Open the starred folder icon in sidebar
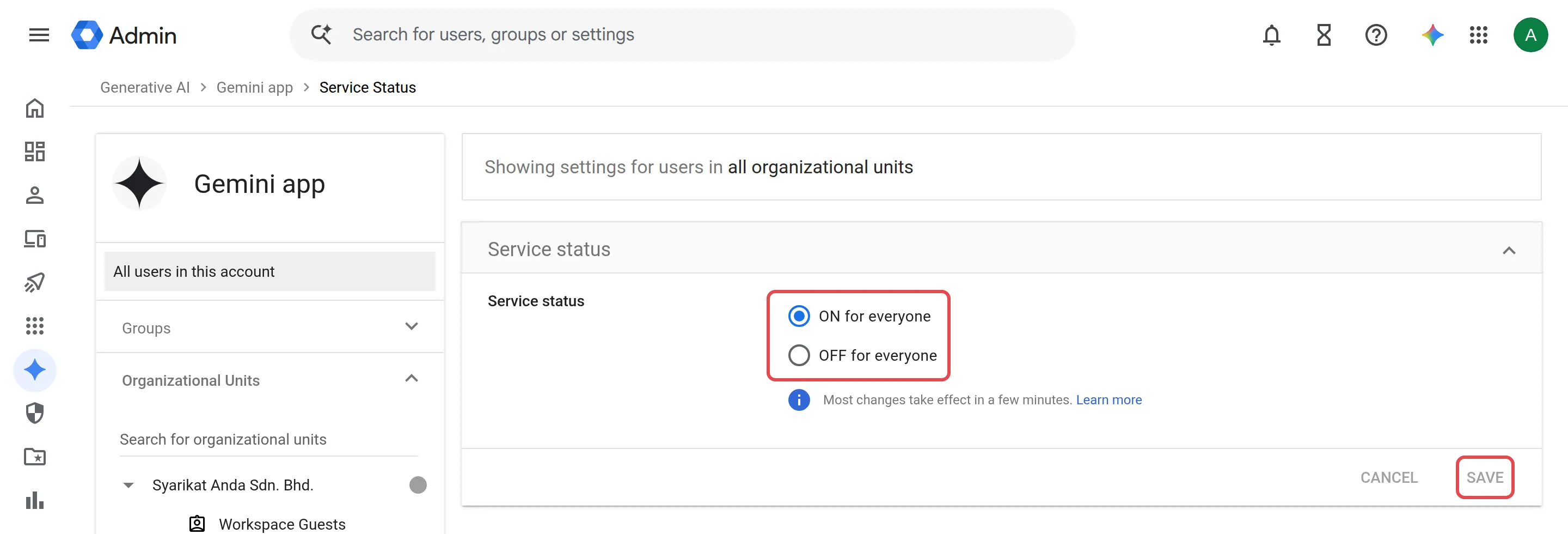Viewport: 1568px width, 534px height. pos(35,457)
